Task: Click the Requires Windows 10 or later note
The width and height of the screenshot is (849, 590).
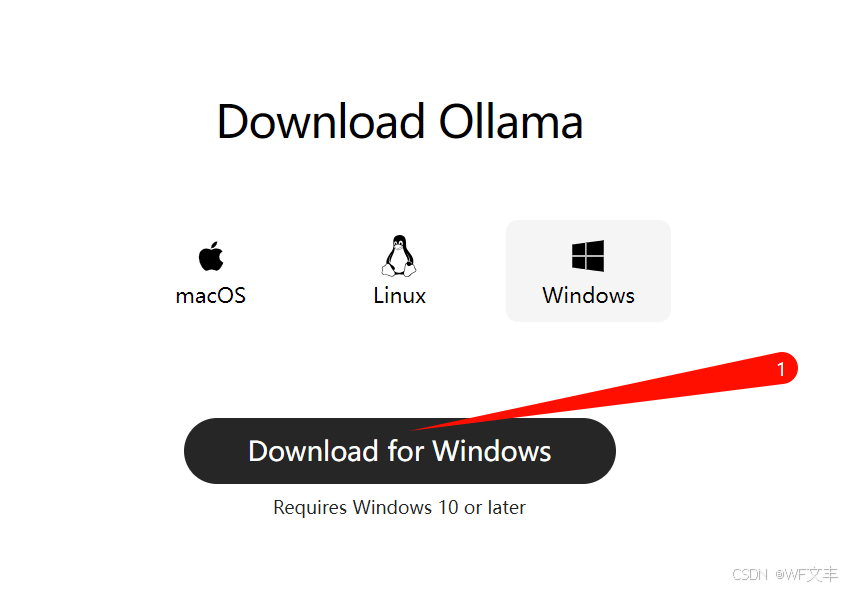Action: 400,508
